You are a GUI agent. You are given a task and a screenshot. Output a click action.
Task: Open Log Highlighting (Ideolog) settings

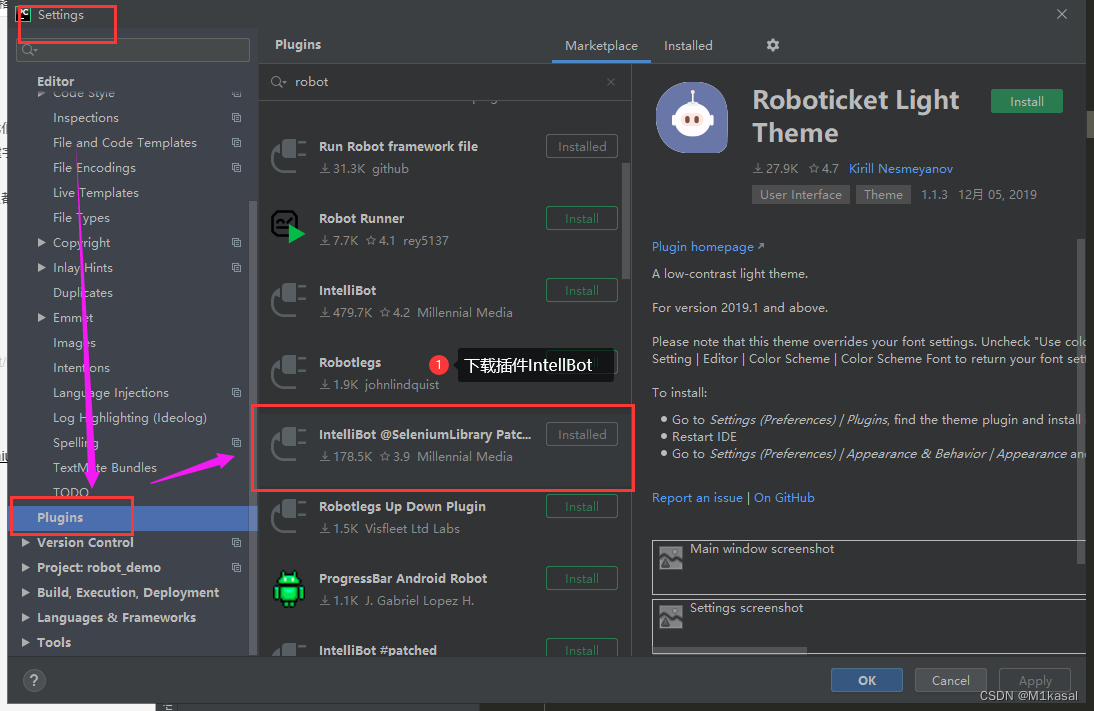(x=130, y=418)
